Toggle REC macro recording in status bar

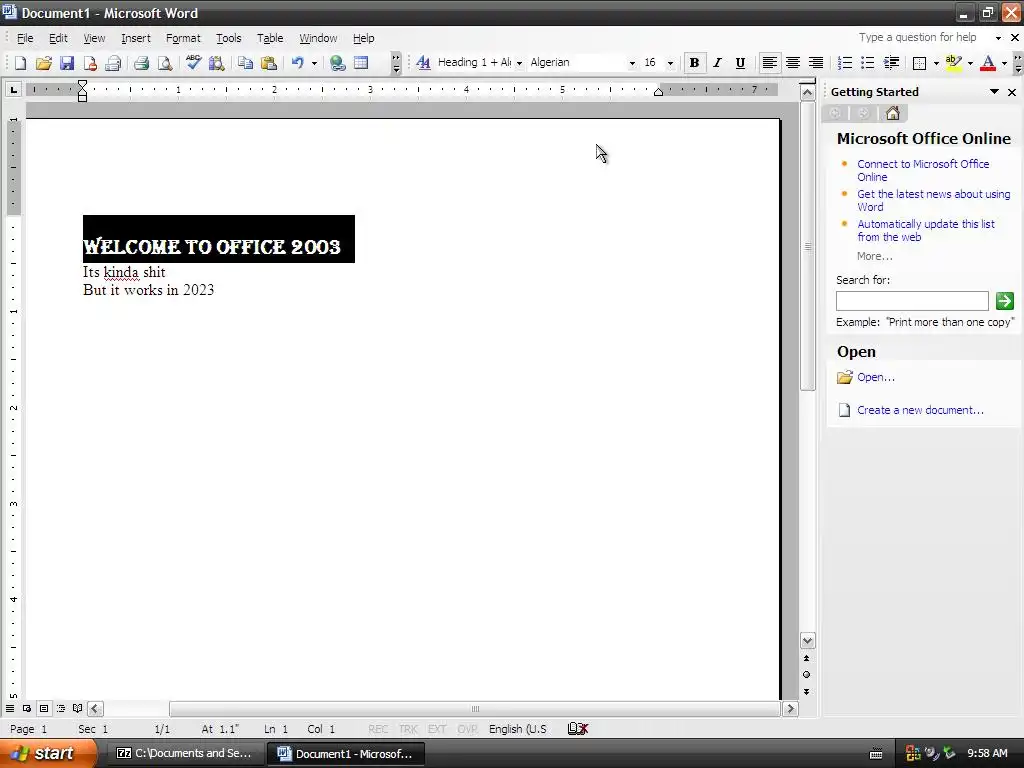point(378,729)
